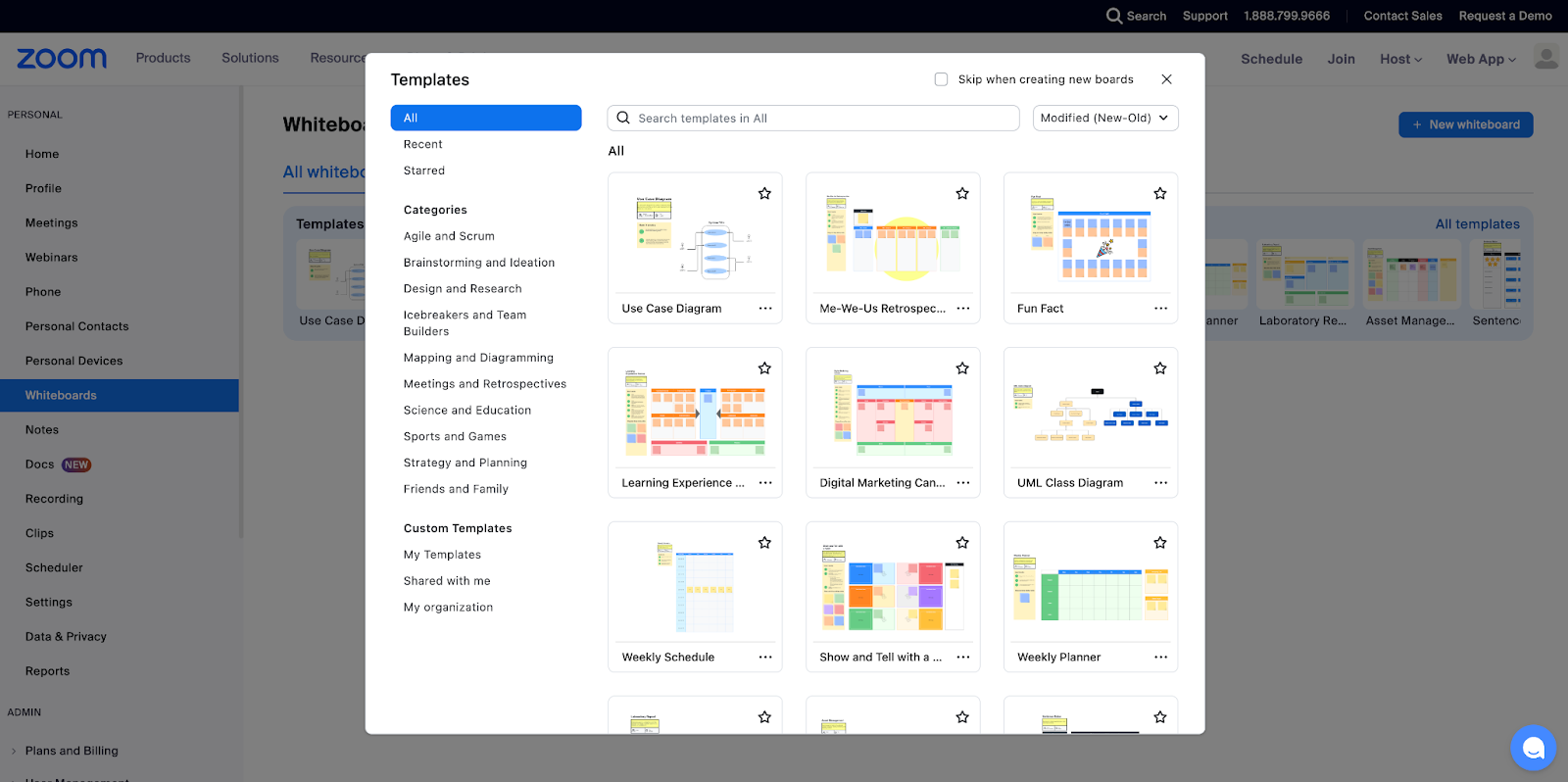Expand Plans and Billing in sidebar
This screenshot has height=782, width=1568.
pyautogui.click(x=14, y=751)
